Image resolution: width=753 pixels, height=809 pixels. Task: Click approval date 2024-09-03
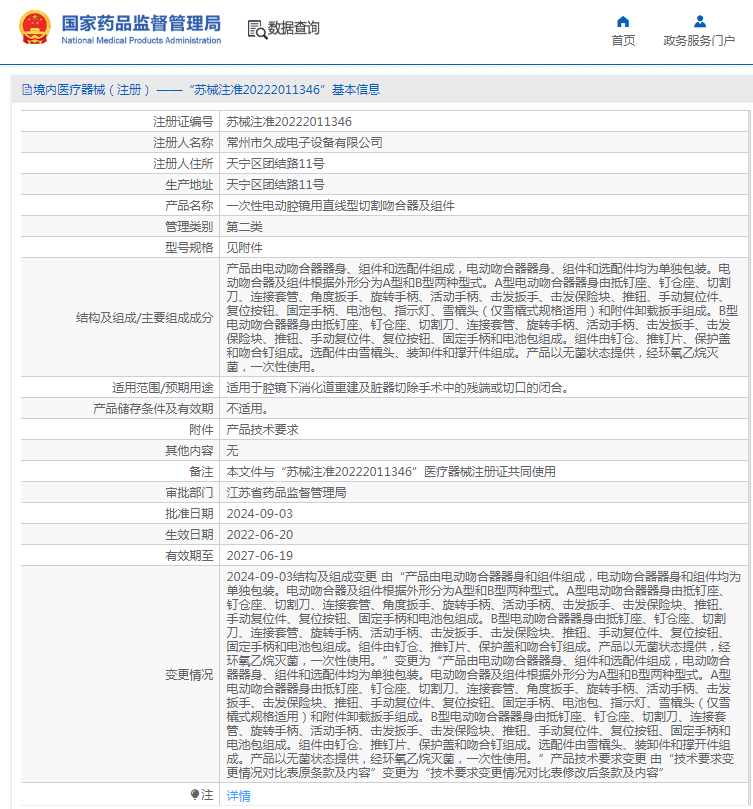click(260, 514)
